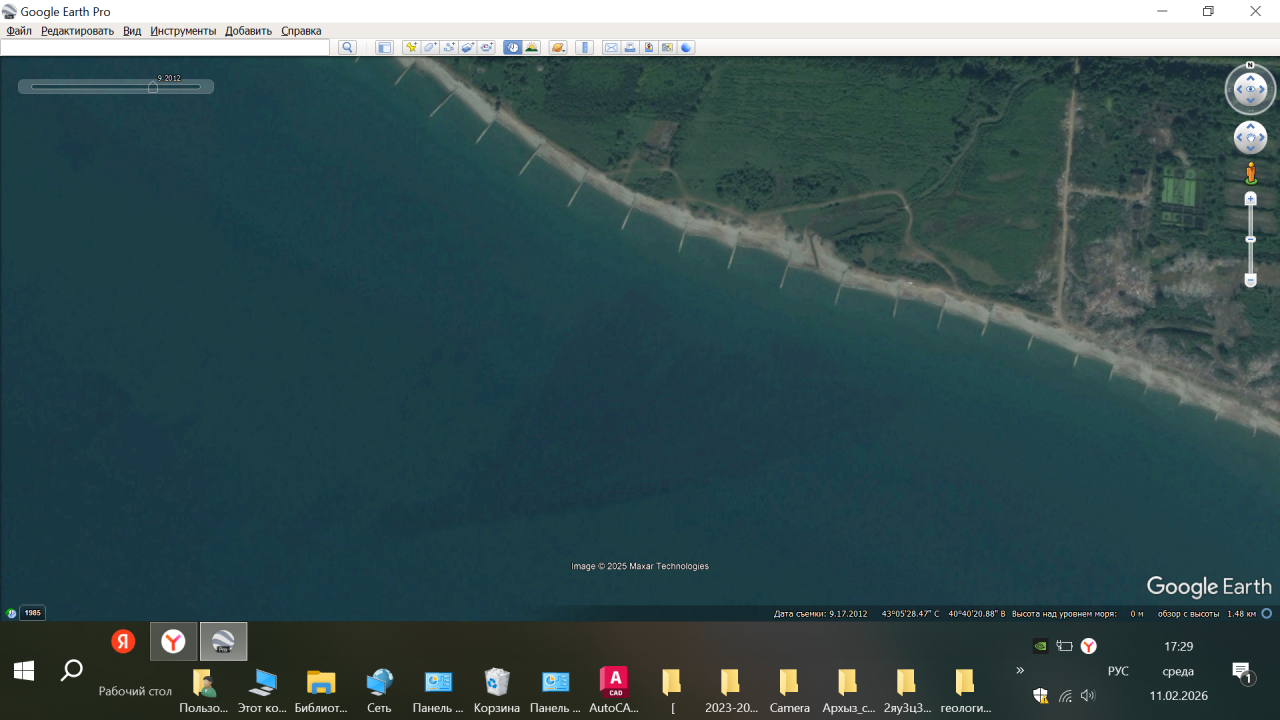
Task: Click the search magnifier button
Action: click(347, 48)
